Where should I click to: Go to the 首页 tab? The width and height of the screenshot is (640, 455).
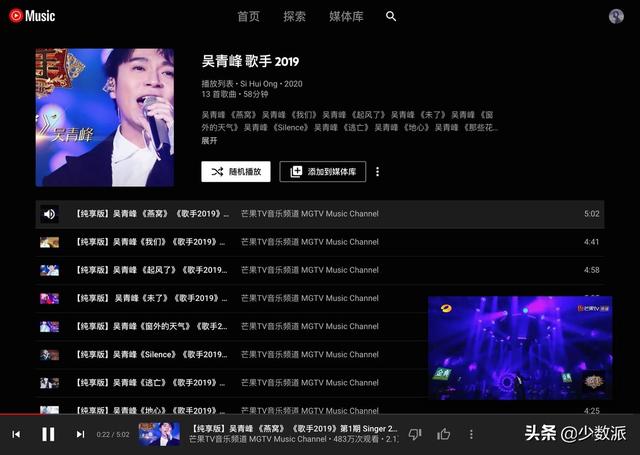click(248, 17)
